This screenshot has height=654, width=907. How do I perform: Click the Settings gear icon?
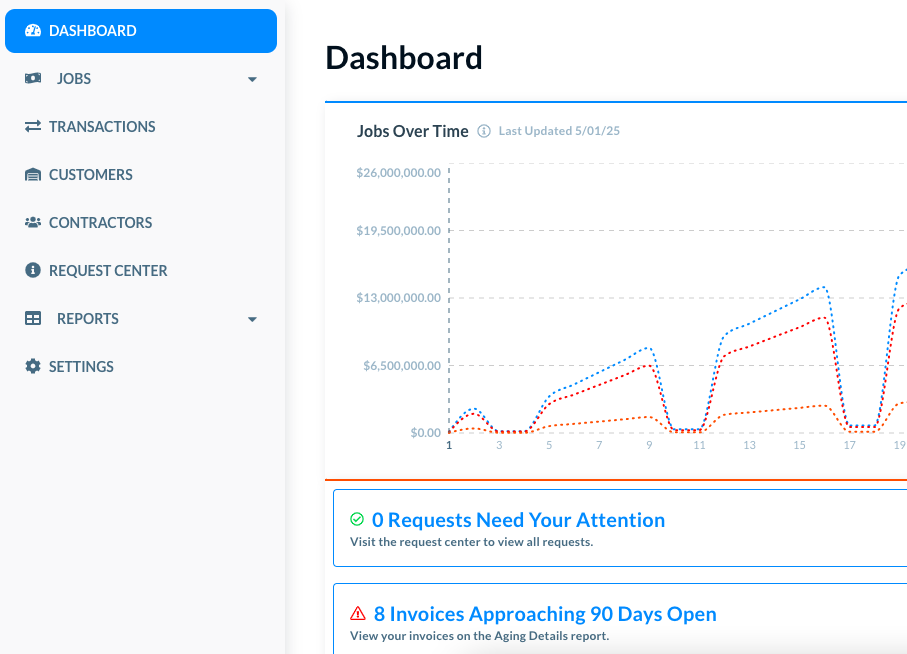pos(33,367)
